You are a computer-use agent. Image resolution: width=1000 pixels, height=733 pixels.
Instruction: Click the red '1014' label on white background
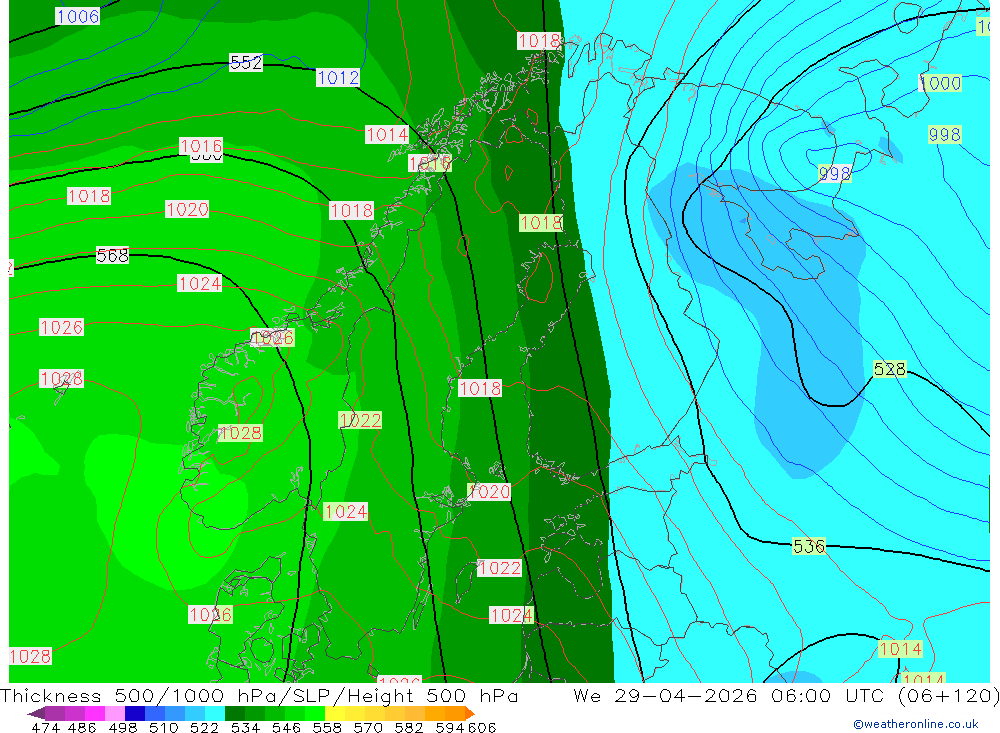tap(387, 135)
